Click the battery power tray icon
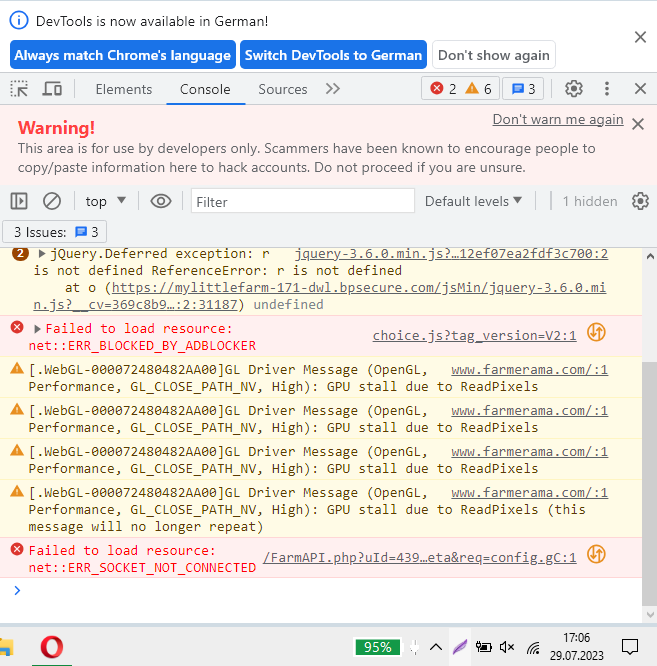The width and height of the screenshot is (657, 666). point(483,647)
